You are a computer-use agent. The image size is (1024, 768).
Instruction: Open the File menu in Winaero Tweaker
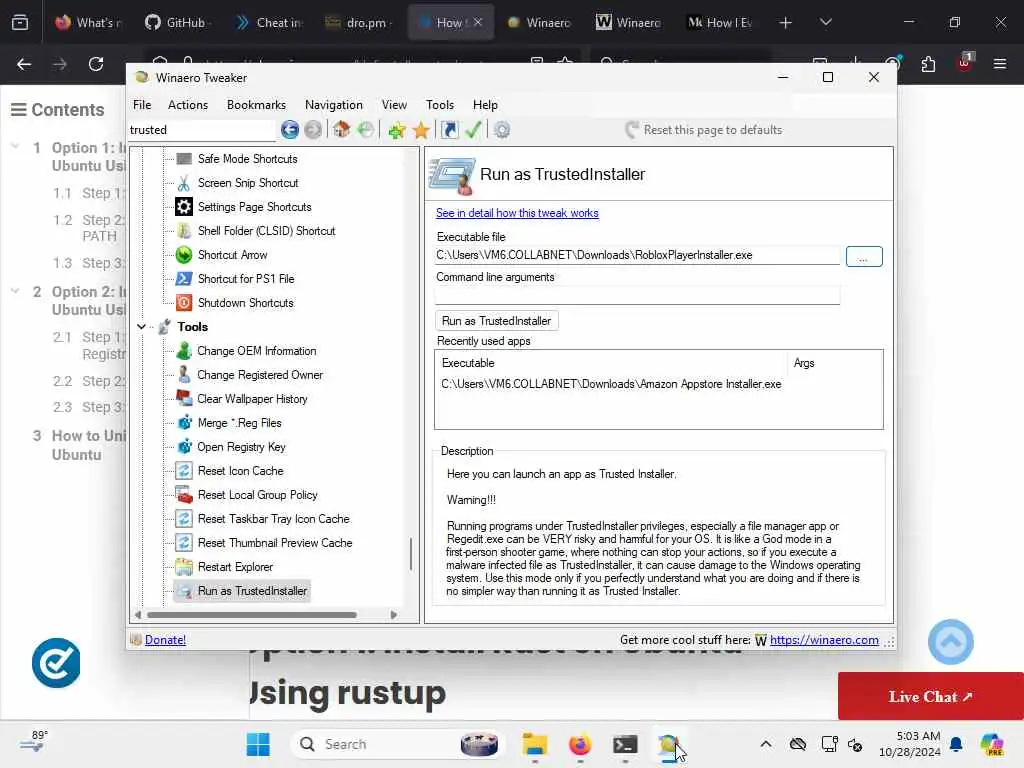pos(142,104)
